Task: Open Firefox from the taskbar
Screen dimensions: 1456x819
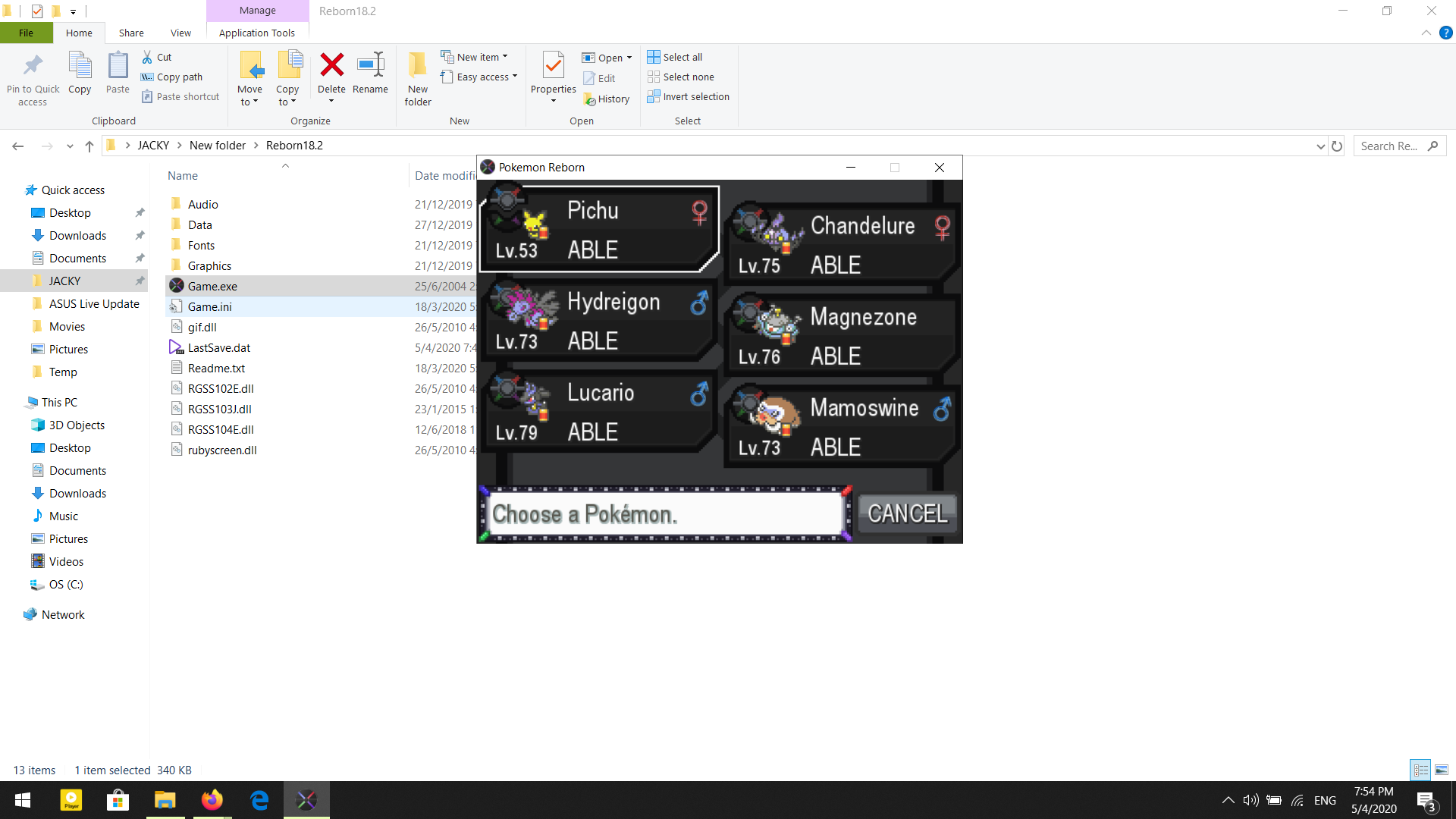Action: point(212,800)
